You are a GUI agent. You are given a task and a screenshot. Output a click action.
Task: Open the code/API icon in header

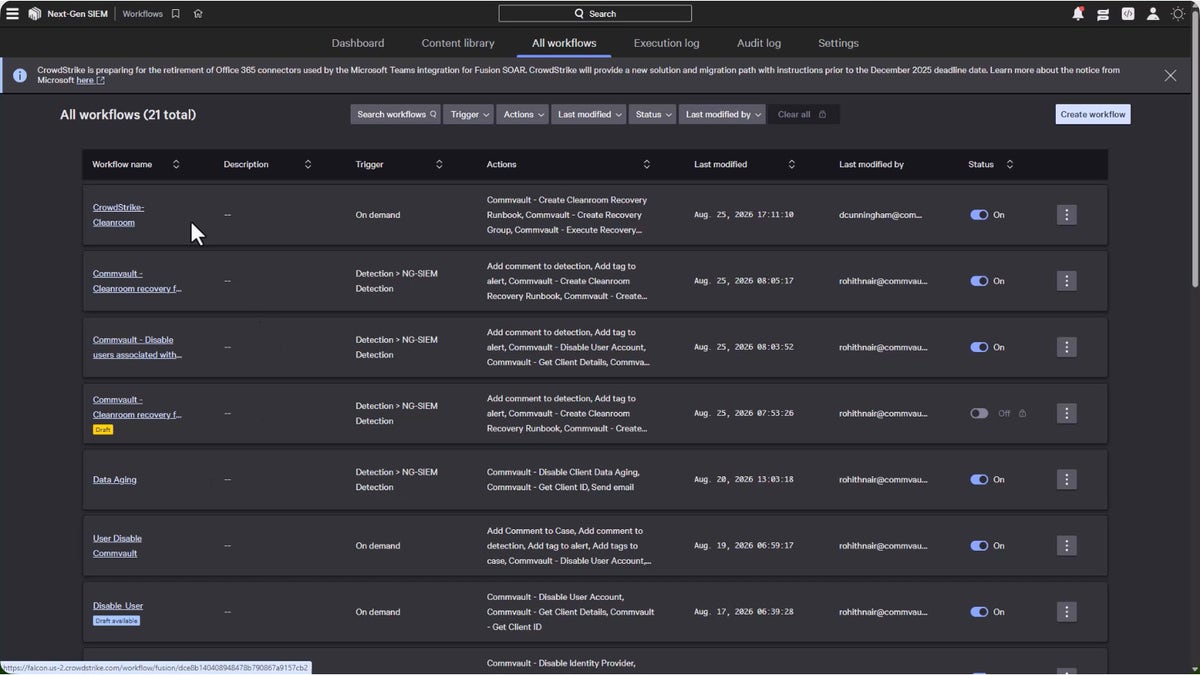tap(1128, 14)
